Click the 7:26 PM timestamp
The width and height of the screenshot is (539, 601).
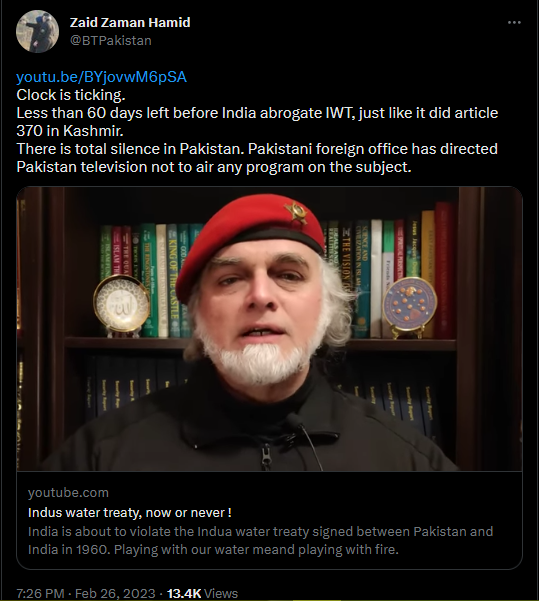[x=40, y=593]
